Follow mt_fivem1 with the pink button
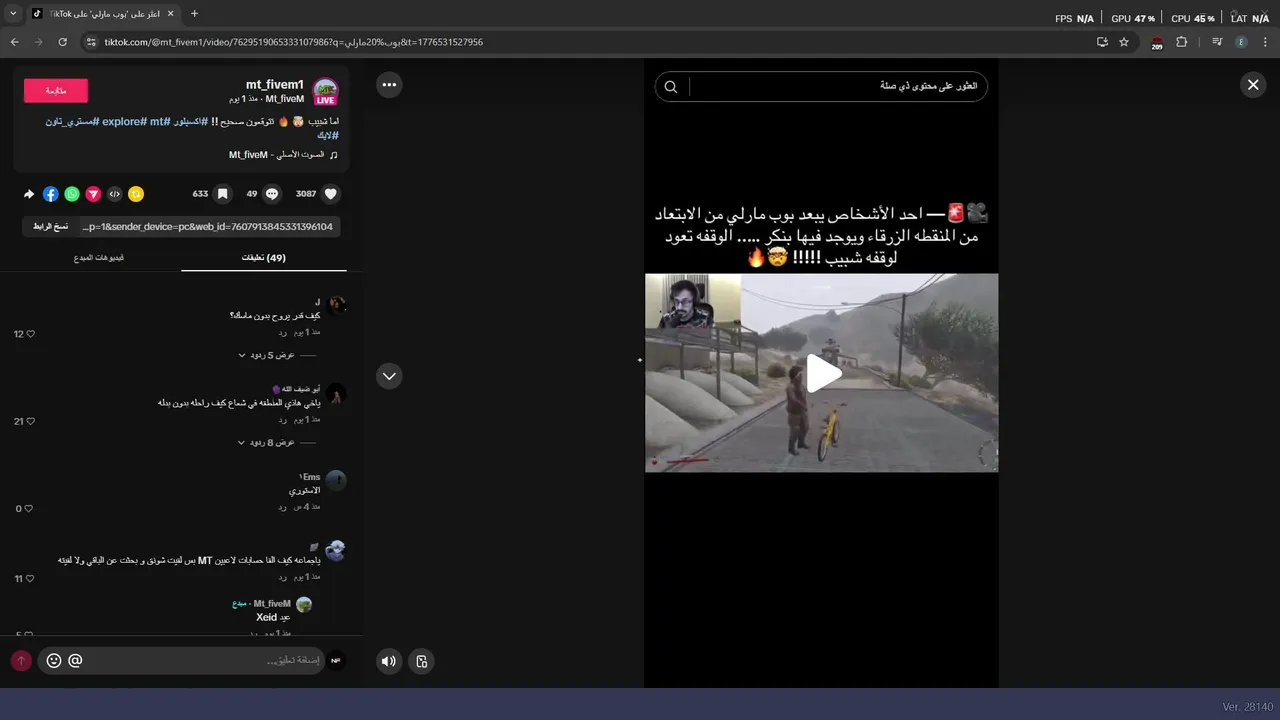 click(56, 90)
